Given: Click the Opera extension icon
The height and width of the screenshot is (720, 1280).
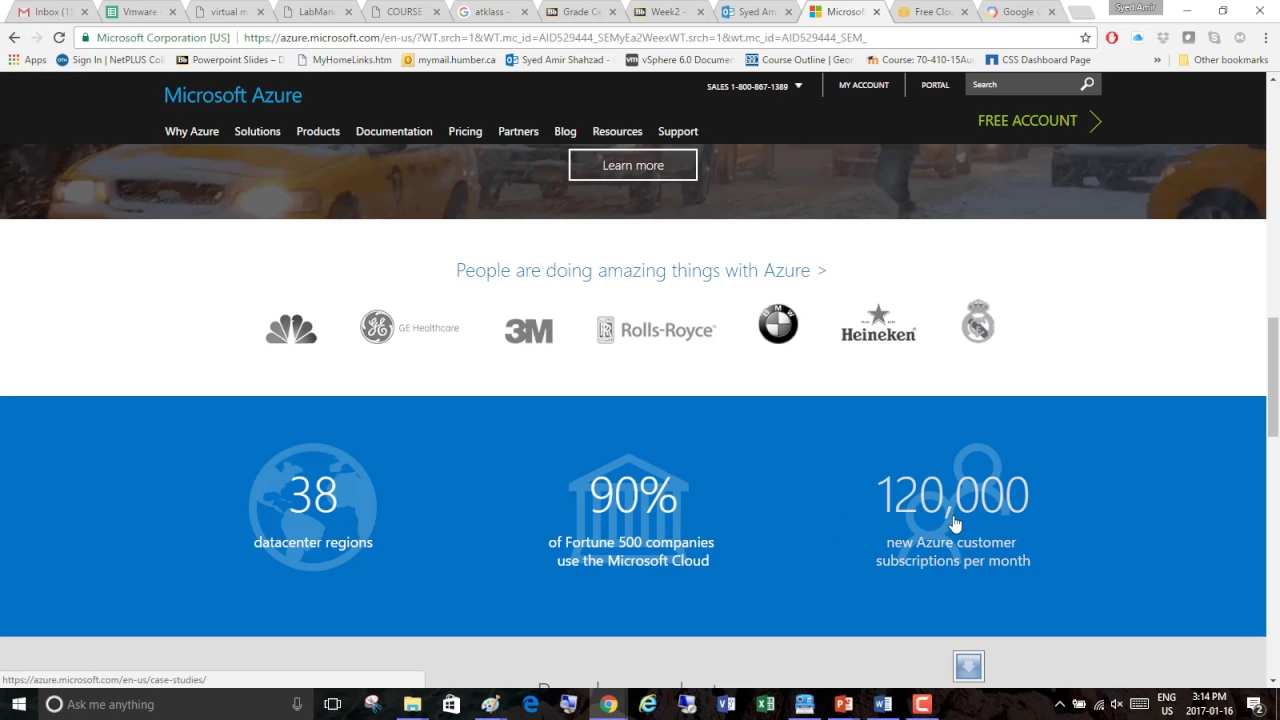Looking at the screenshot, I should [1112, 38].
